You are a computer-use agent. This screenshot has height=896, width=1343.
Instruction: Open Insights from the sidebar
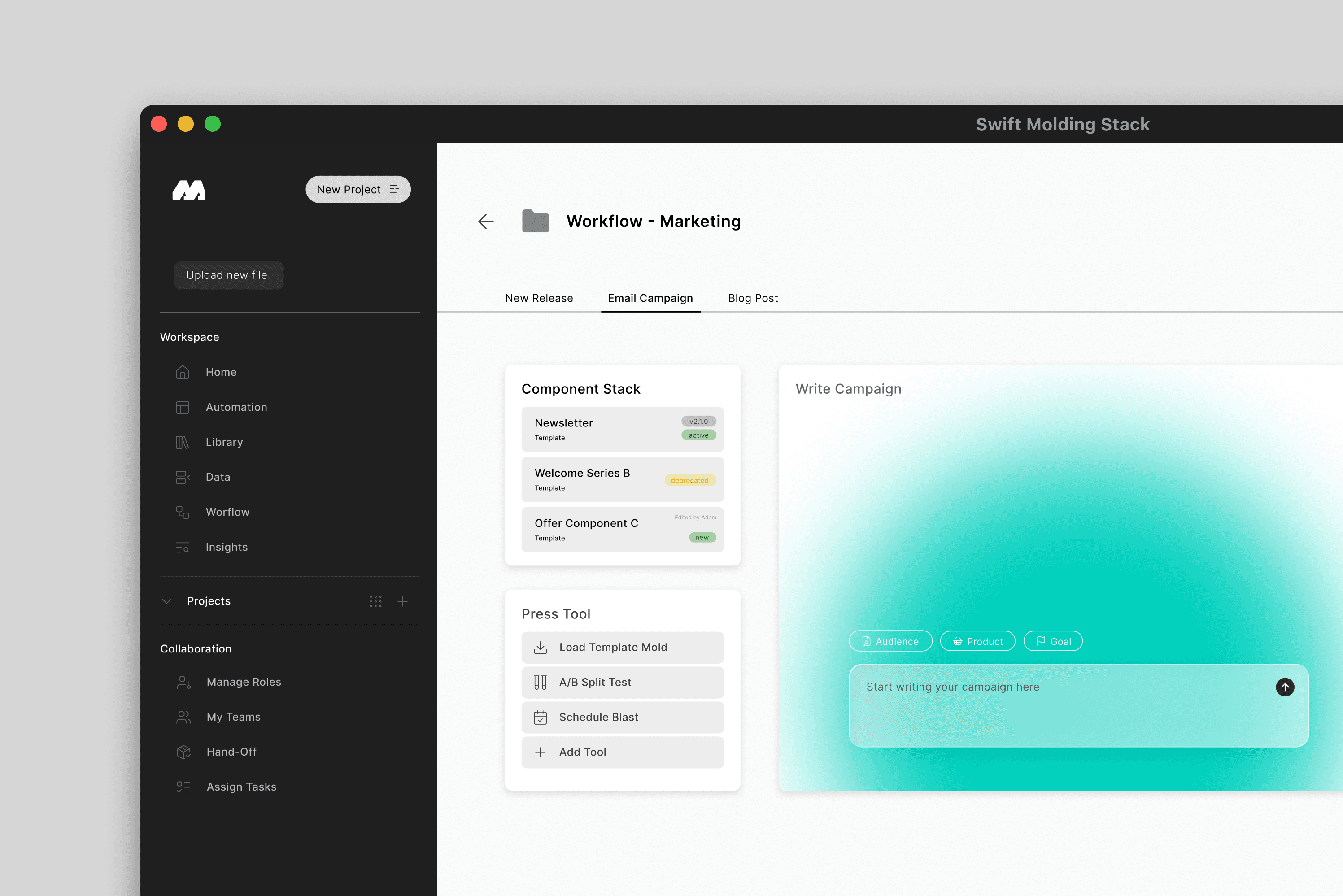click(x=227, y=547)
